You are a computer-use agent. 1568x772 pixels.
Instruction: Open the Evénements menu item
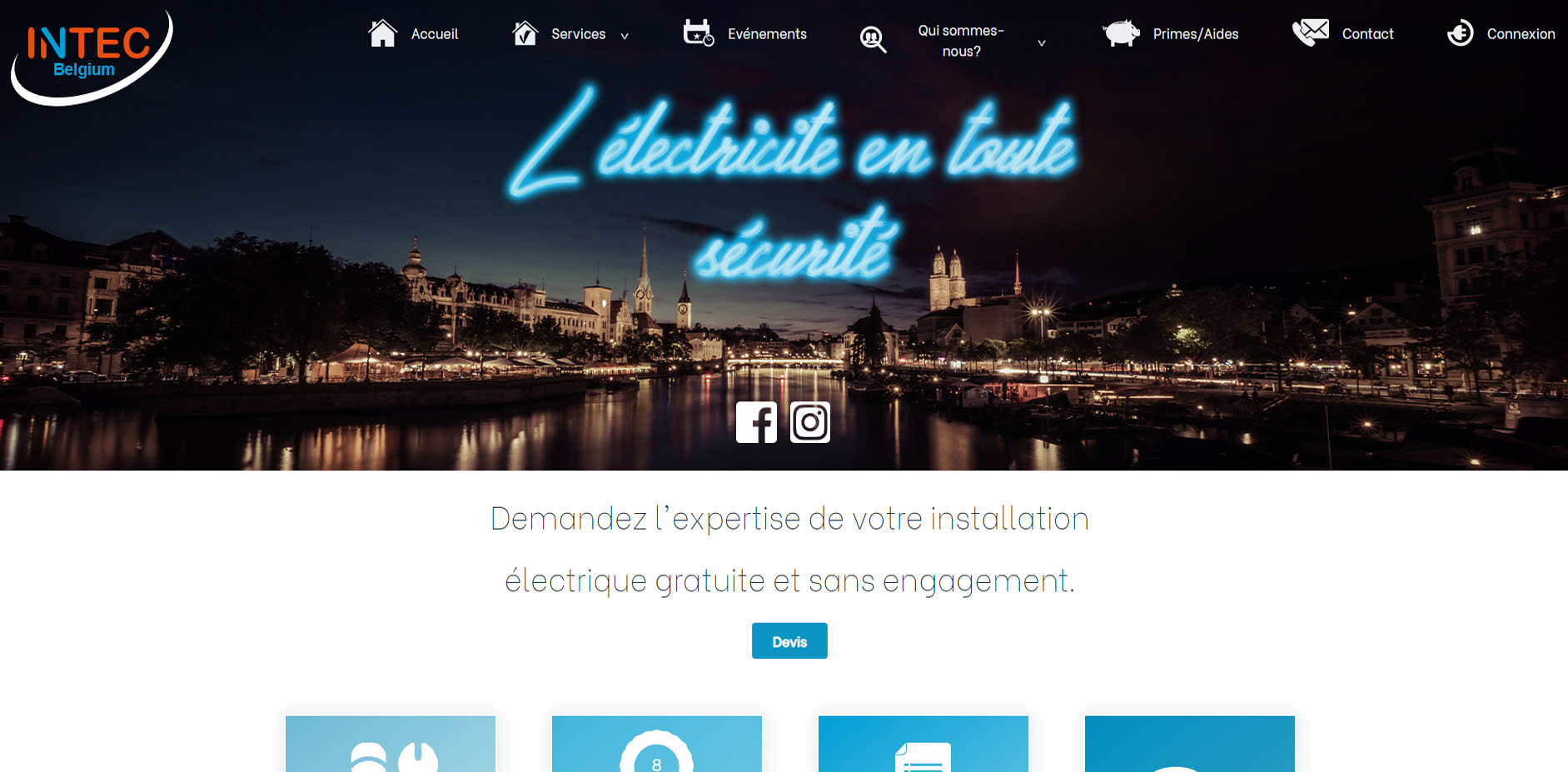point(767,34)
